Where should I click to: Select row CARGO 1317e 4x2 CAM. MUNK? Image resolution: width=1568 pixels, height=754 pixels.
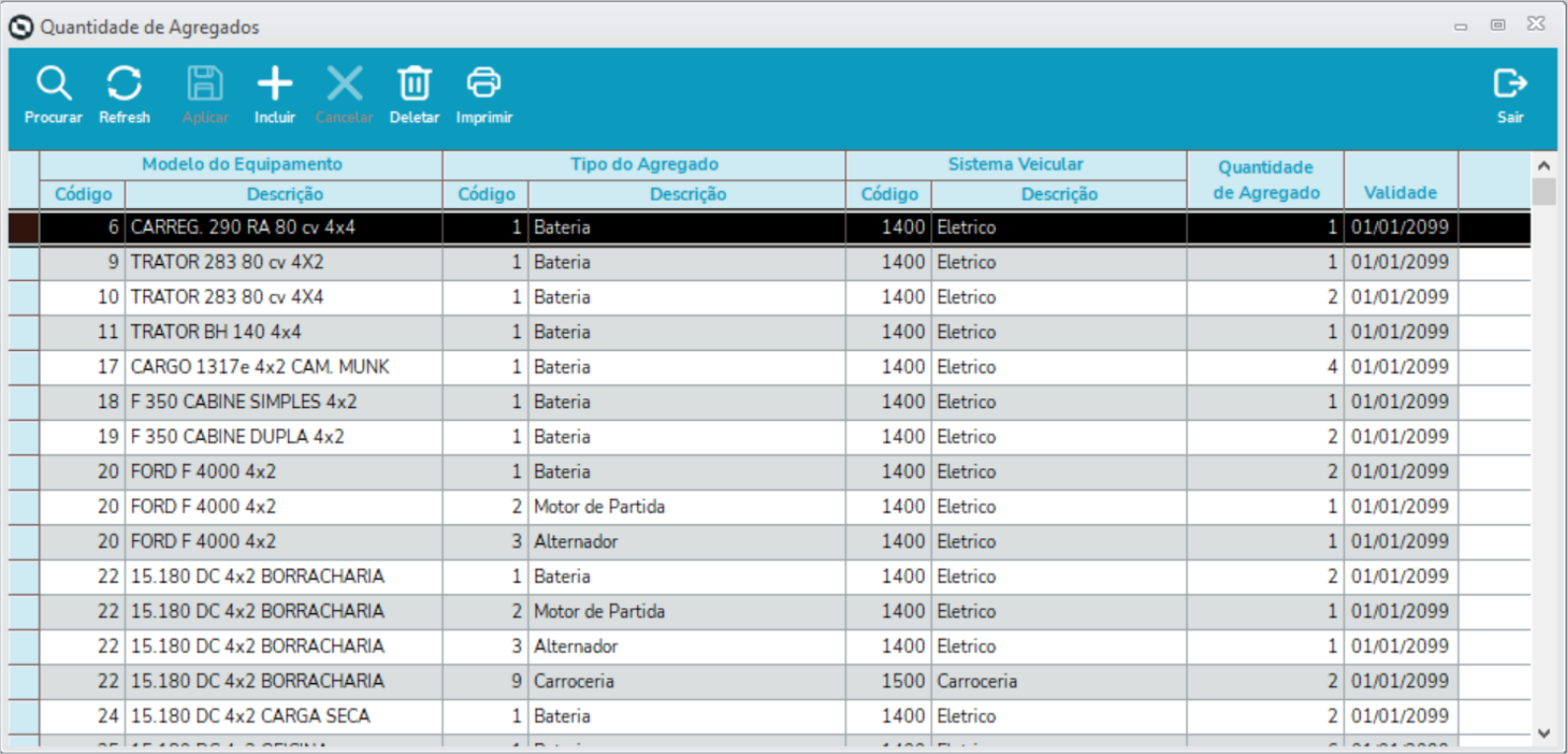769,368
